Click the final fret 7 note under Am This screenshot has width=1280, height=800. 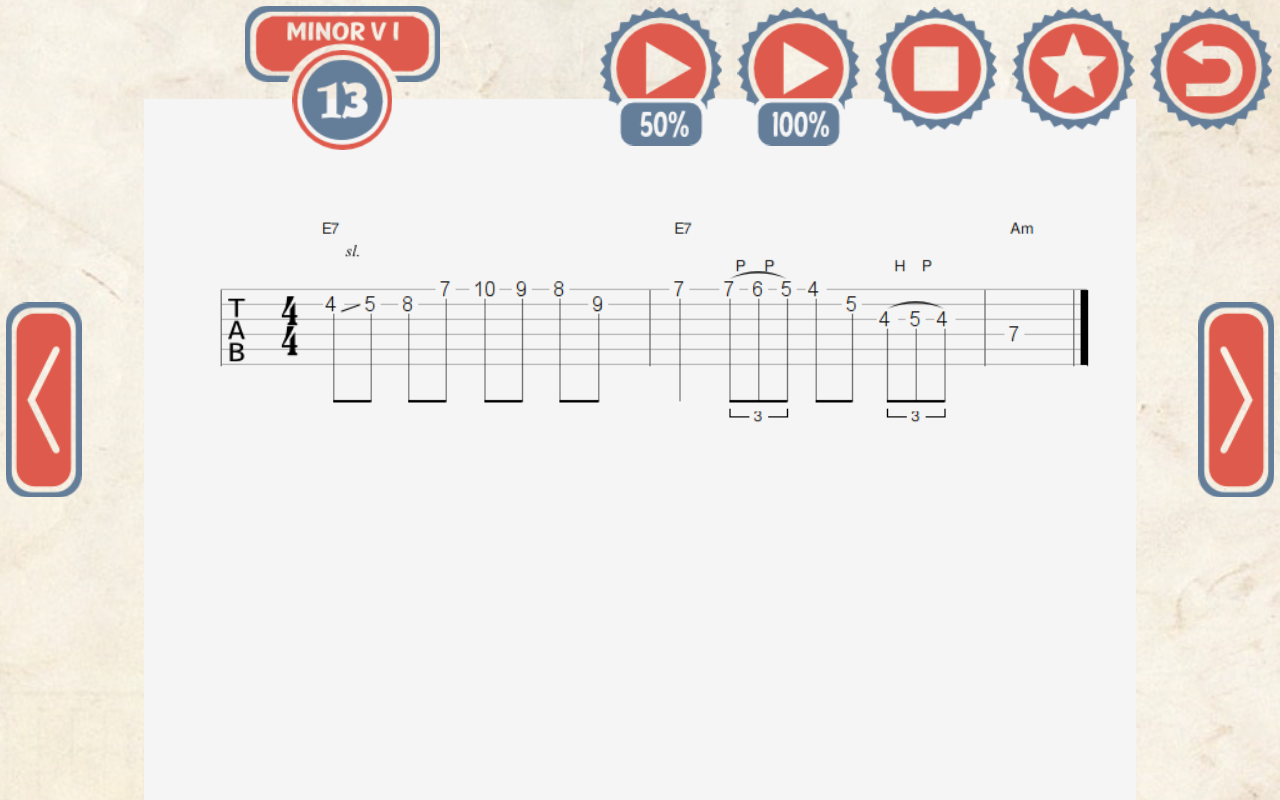[x=1013, y=334]
